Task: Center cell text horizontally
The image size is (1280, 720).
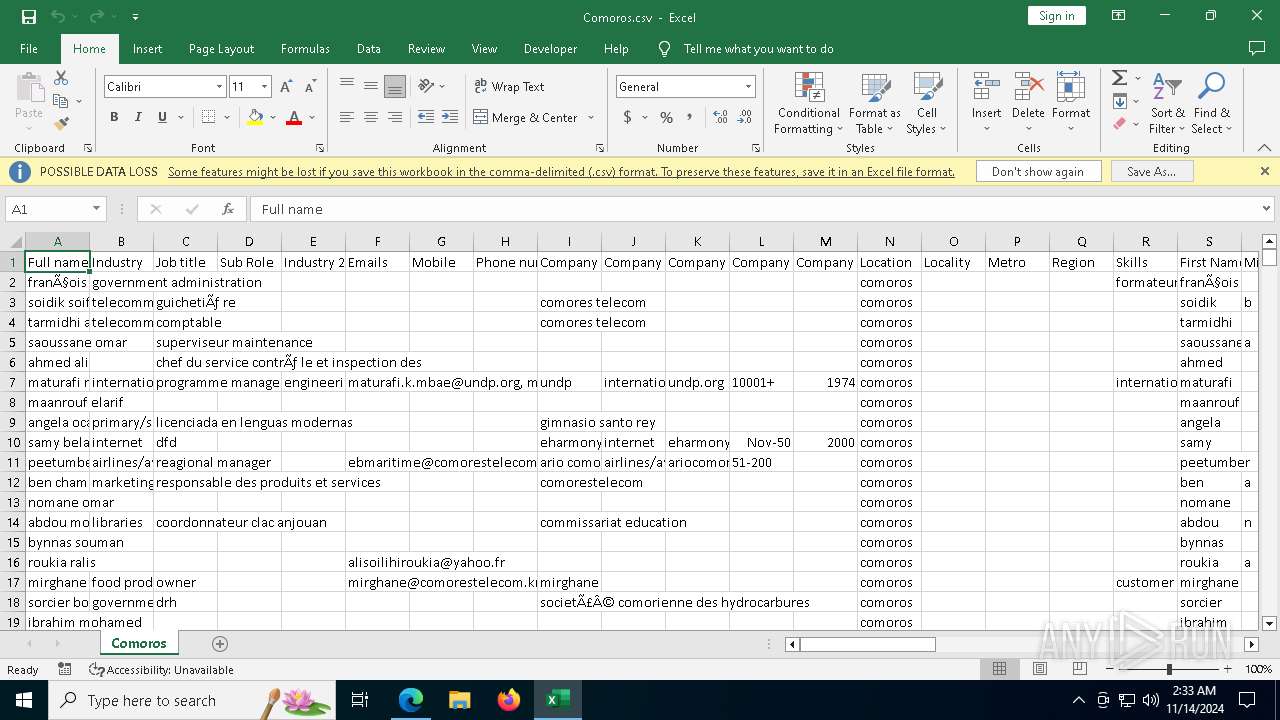Action: pos(371,117)
